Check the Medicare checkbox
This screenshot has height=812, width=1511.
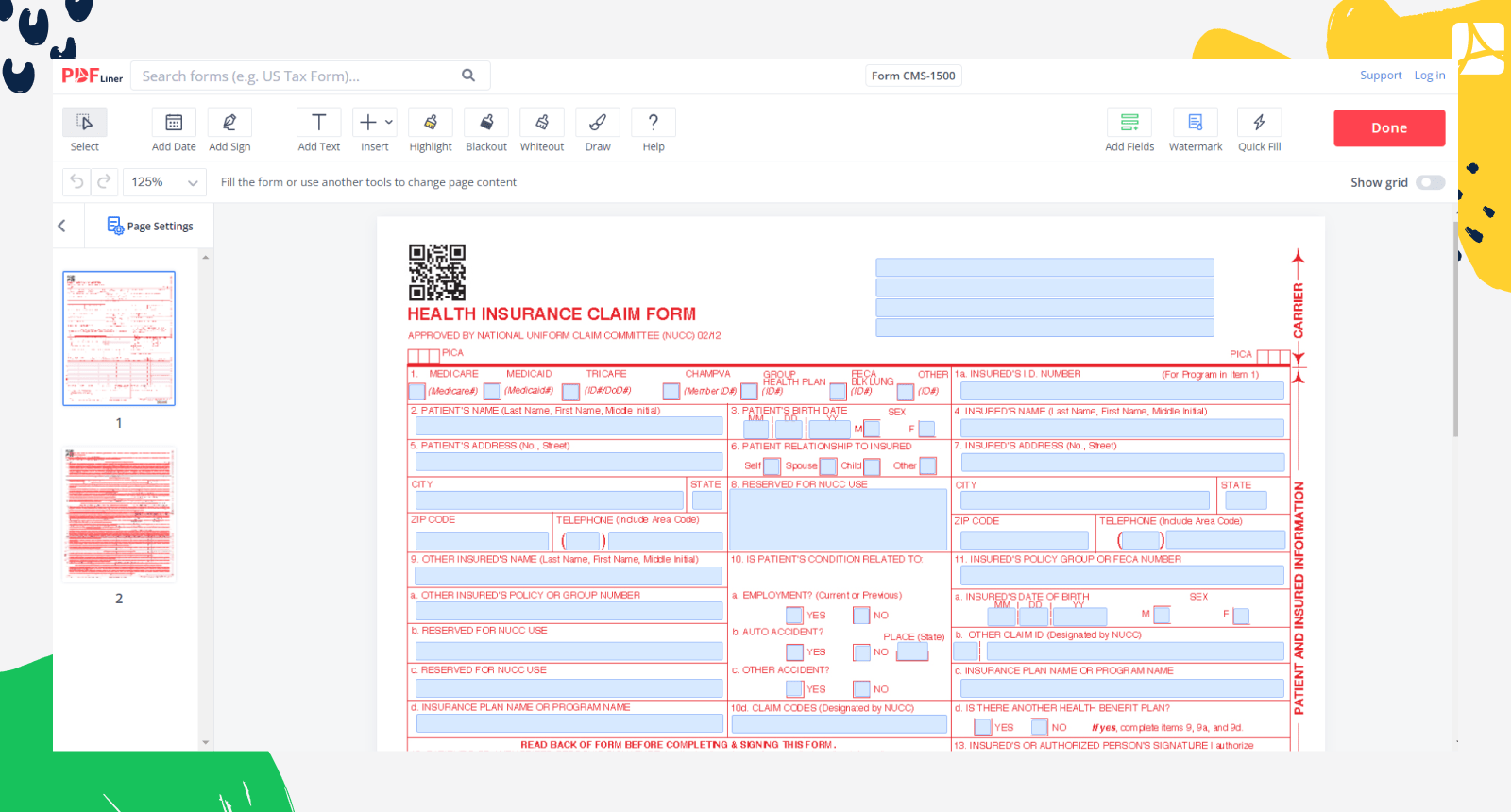click(x=416, y=391)
